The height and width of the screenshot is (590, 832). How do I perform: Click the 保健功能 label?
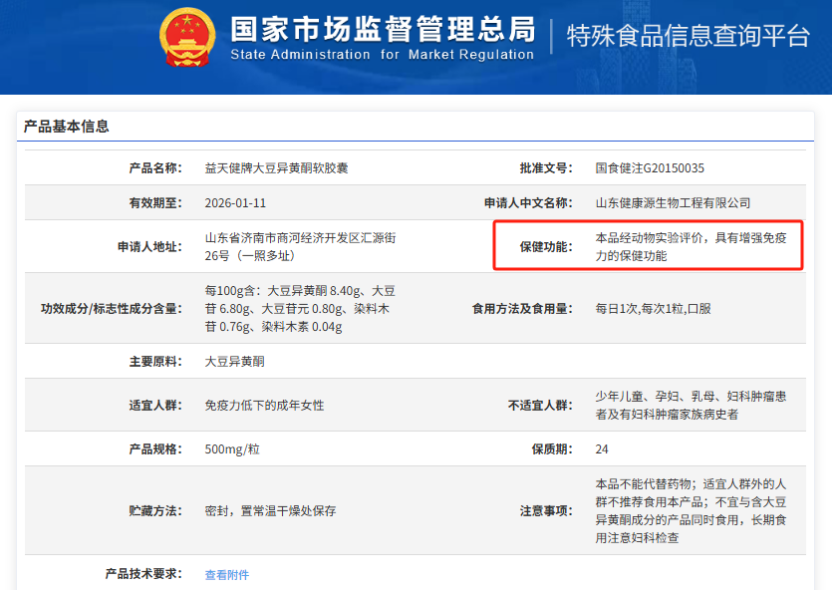pyautogui.click(x=546, y=247)
